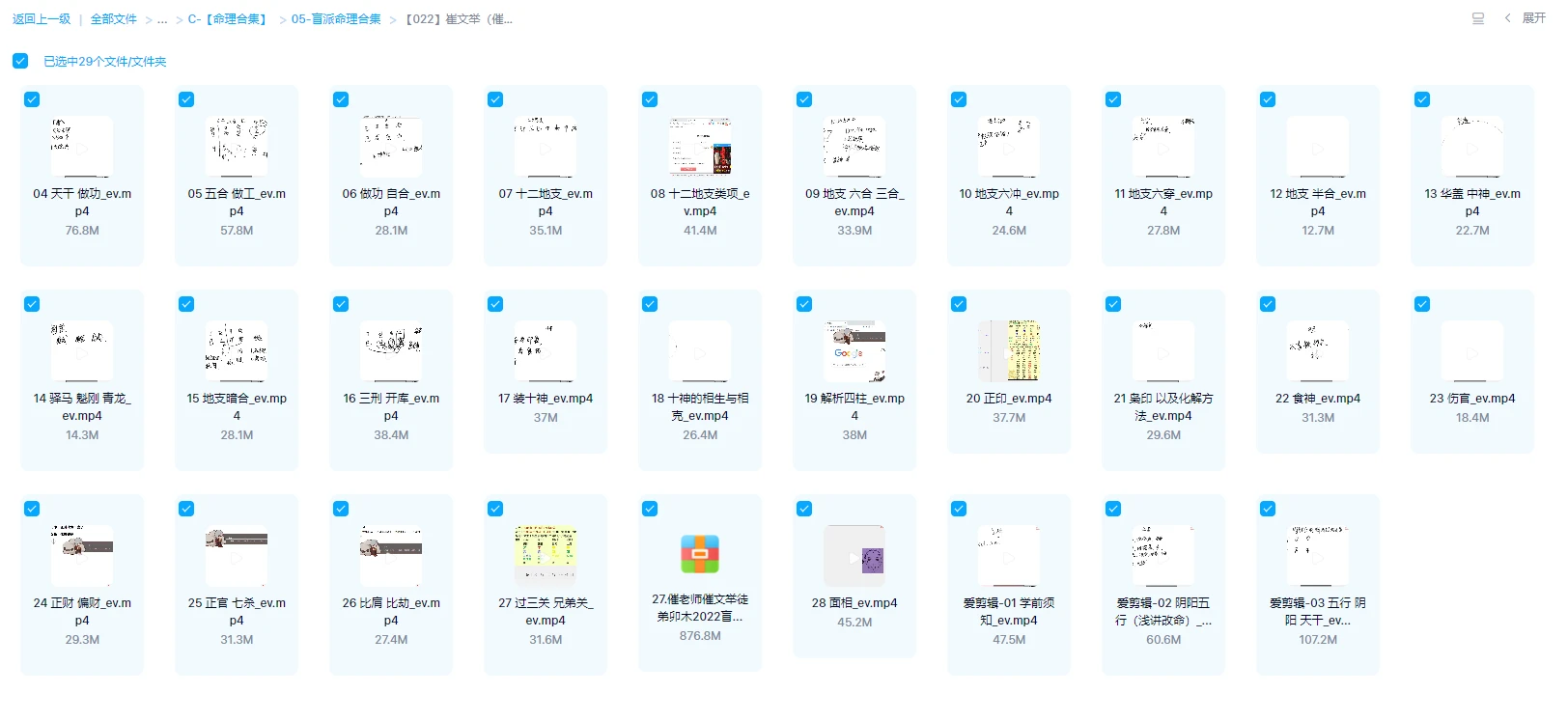Open 20 正印 video thumbnail
Screen dimensions: 1568x721
coord(1009,351)
